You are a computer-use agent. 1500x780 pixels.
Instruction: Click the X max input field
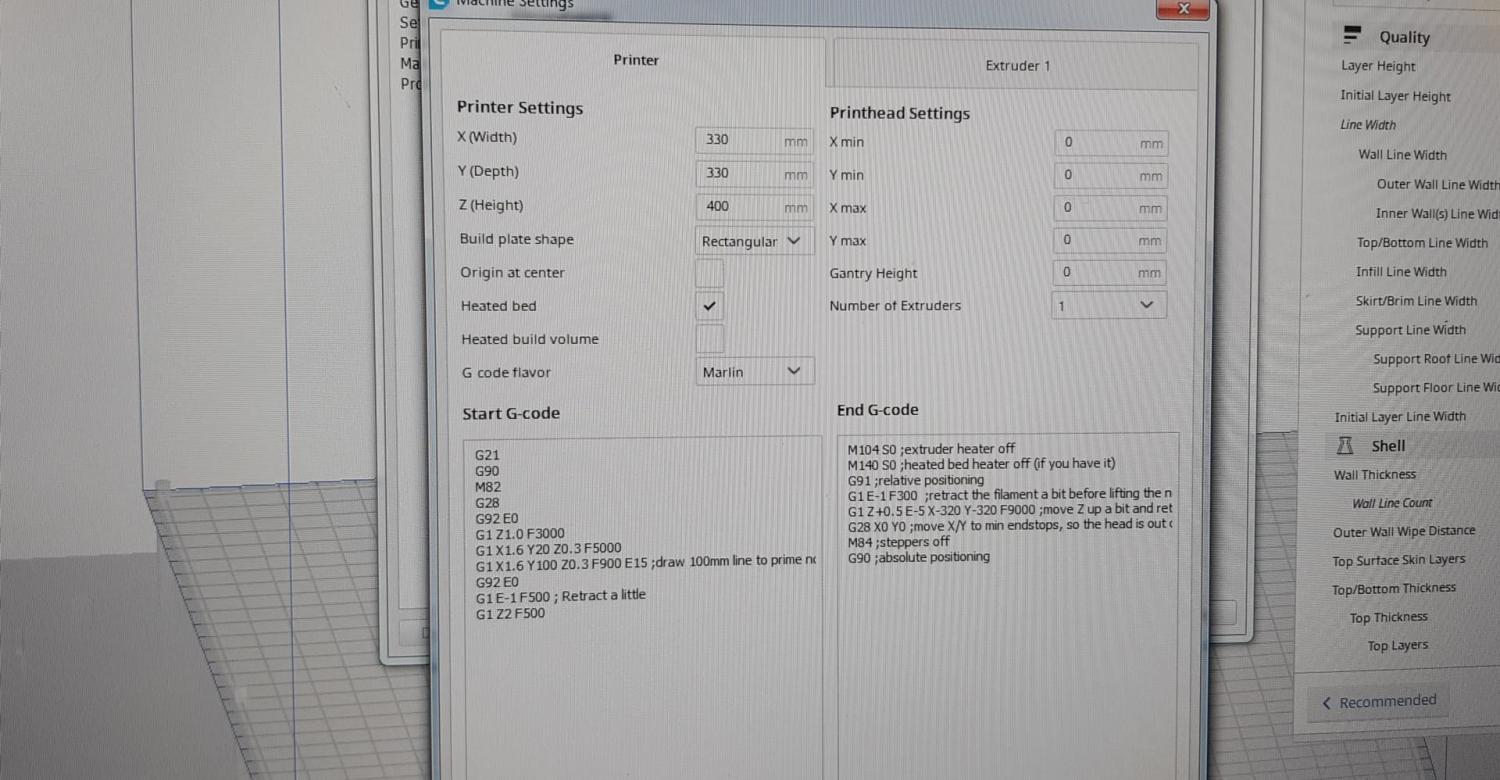pyautogui.click(x=1110, y=208)
